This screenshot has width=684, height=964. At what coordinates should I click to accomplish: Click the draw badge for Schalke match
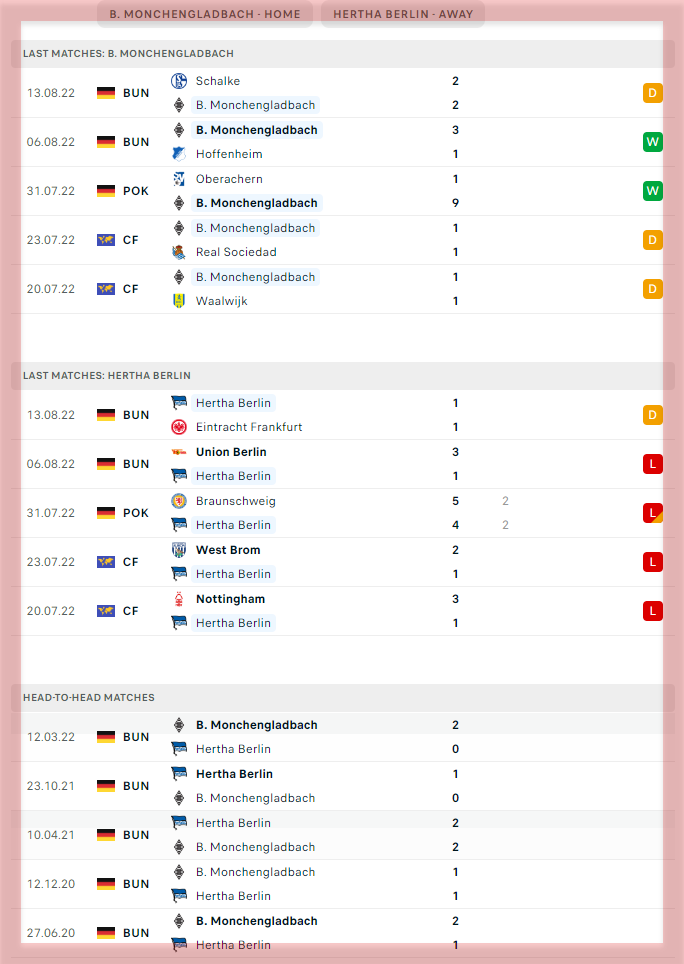[x=652, y=93]
